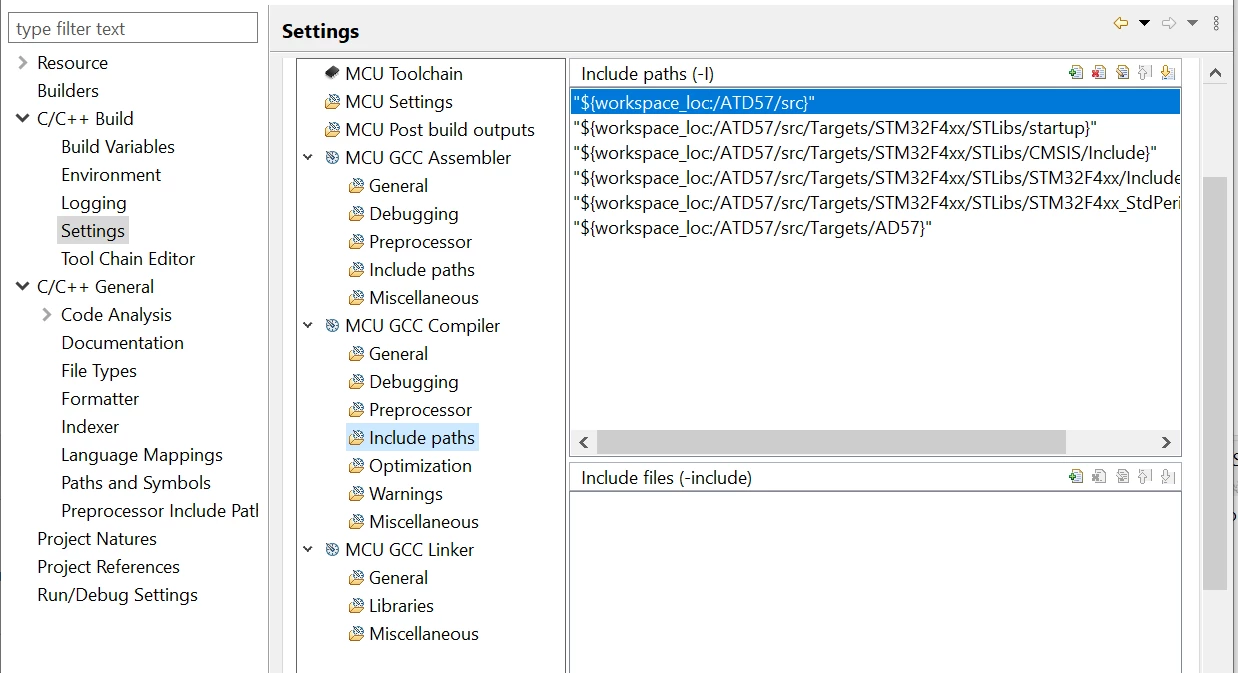
Task: Move up button in Include files toolbar
Action: pos(1145,476)
